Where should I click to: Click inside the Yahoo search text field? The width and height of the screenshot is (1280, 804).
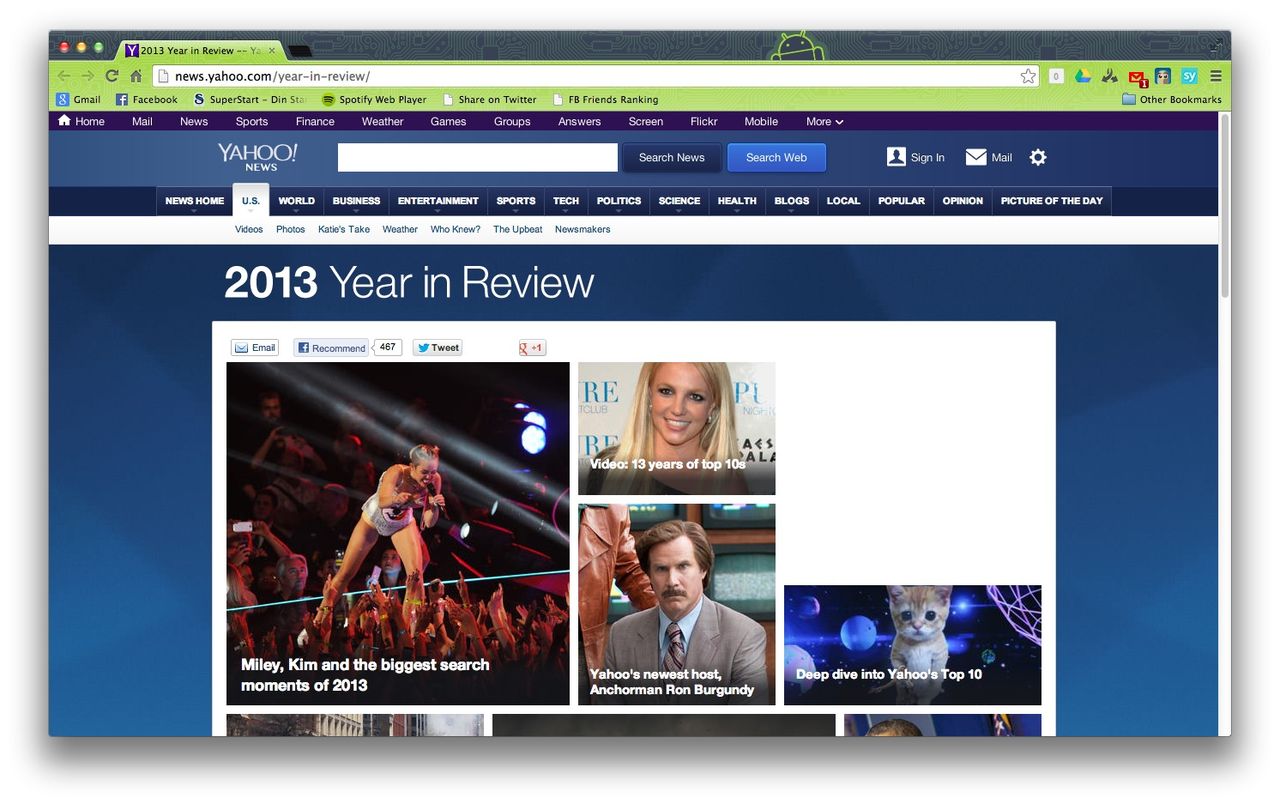[477, 157]
